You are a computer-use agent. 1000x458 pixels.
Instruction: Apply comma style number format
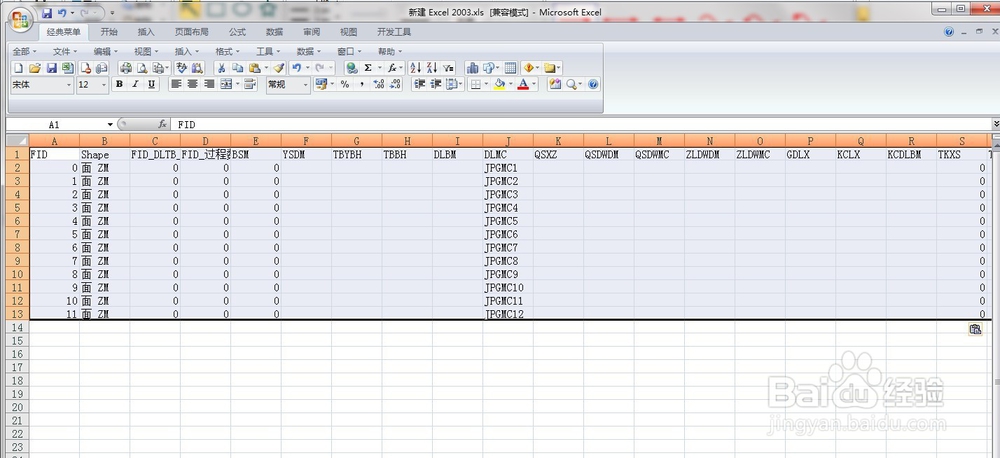pos(362,84)
